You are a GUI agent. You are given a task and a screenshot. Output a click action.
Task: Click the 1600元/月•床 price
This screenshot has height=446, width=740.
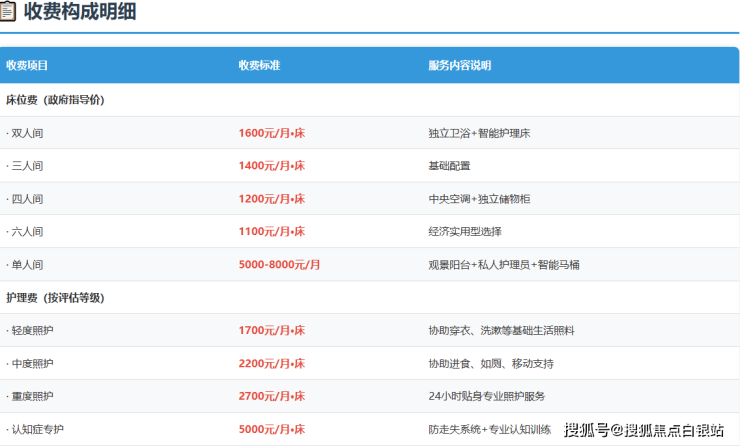click(272, 132)
